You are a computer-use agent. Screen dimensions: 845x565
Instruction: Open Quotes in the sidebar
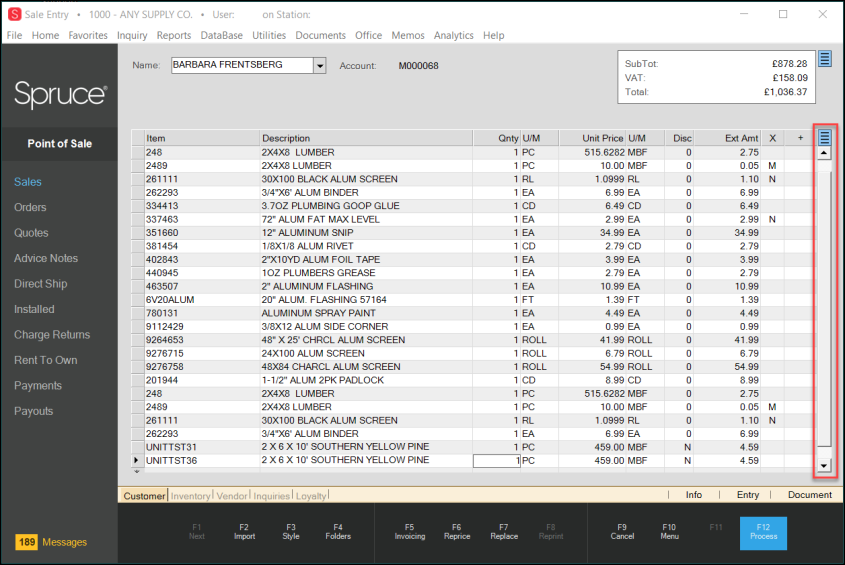(31, 233)
